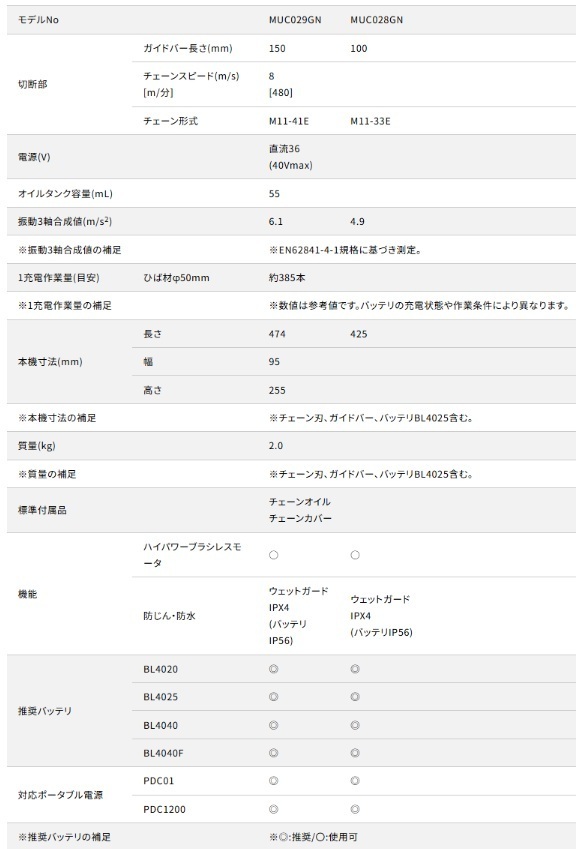Select oil tank capacity value 55

(274, 193)
